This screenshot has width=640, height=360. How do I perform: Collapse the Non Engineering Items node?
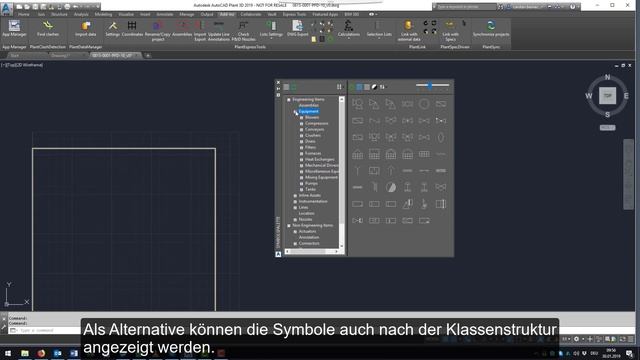[289, 225]
